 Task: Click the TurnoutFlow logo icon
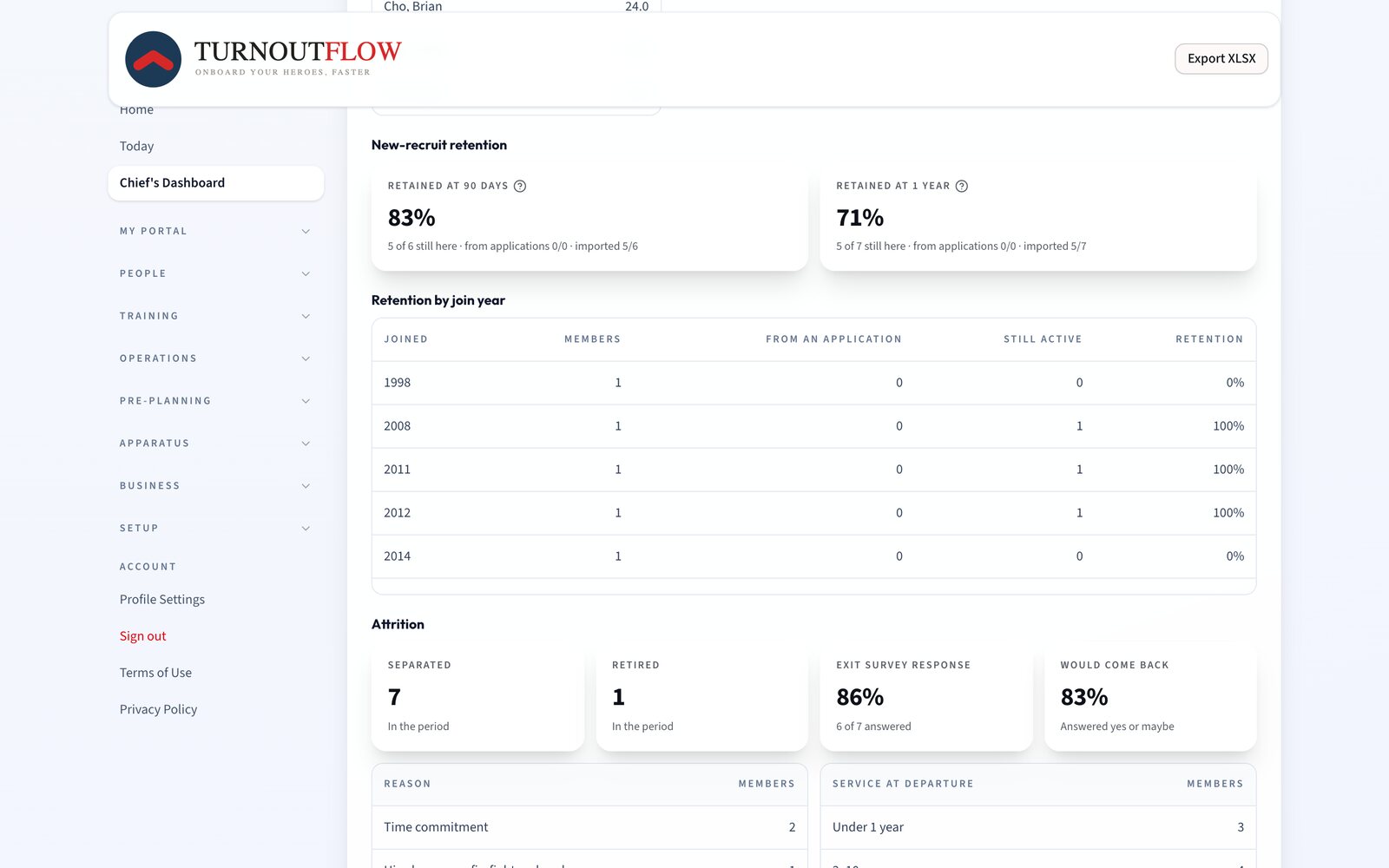tap(153, 59)
